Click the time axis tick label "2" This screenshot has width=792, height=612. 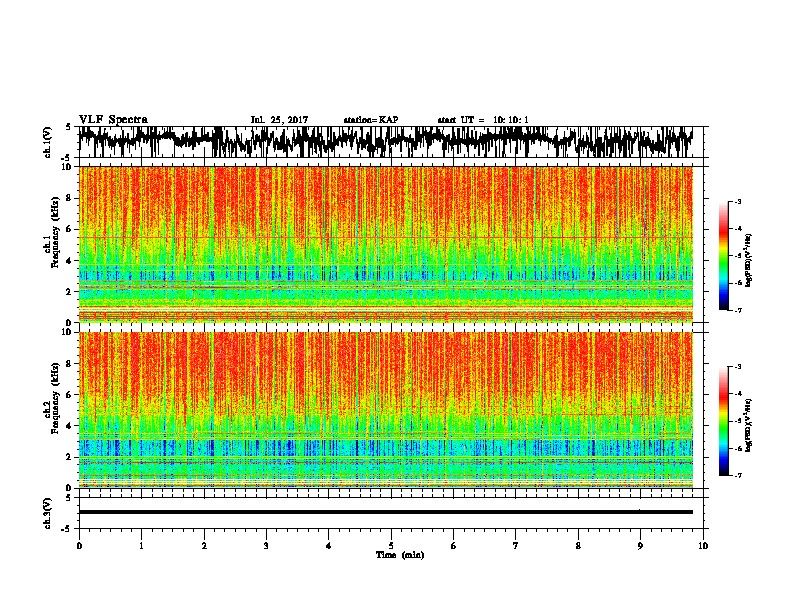coord(204,546)
